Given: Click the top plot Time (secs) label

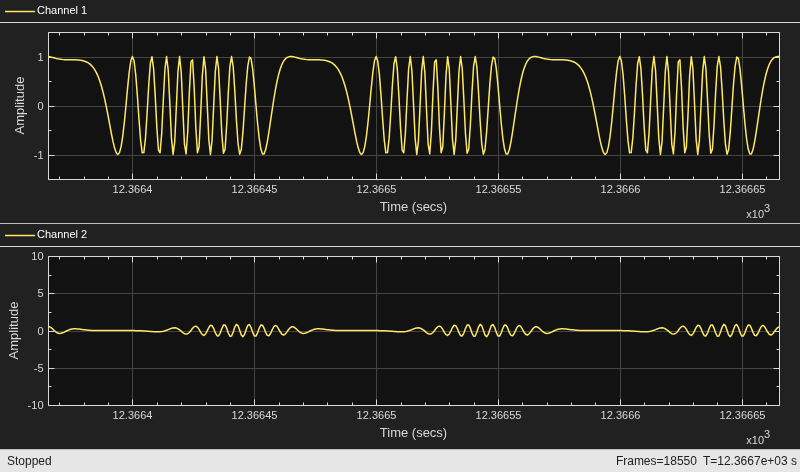Looking at the screenshot, I should [413, 207].
